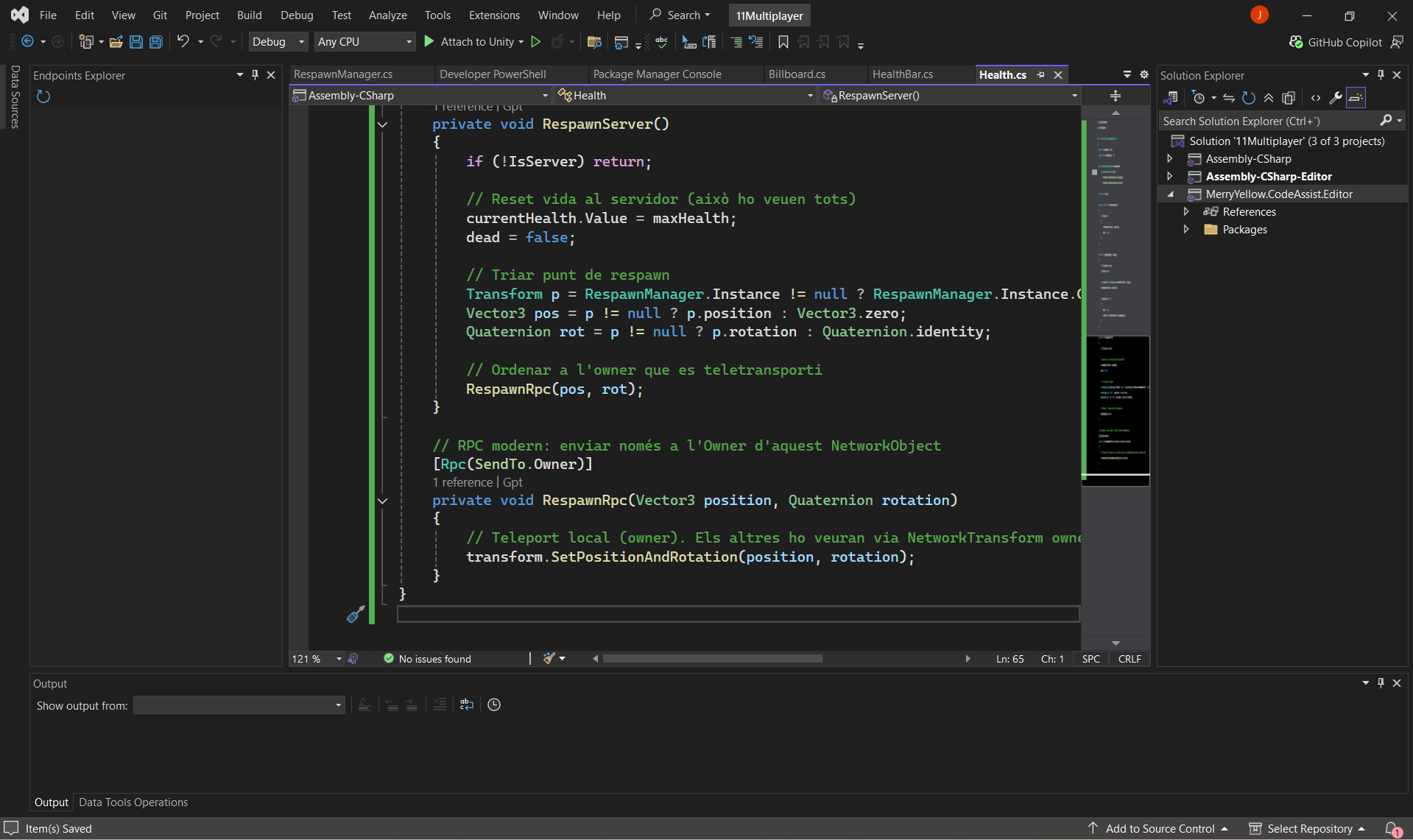Toggle word wrap in Output panel

tap(467, 705)
